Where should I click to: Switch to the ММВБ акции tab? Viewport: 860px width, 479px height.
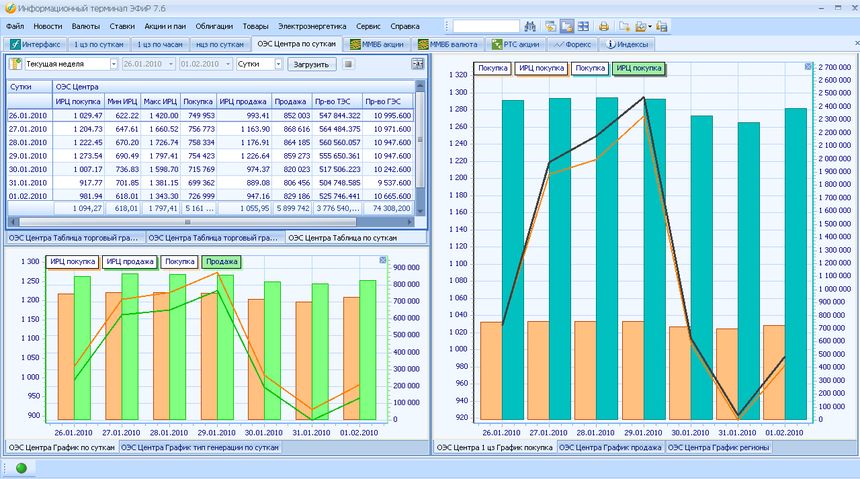click(x=378, y=44)
